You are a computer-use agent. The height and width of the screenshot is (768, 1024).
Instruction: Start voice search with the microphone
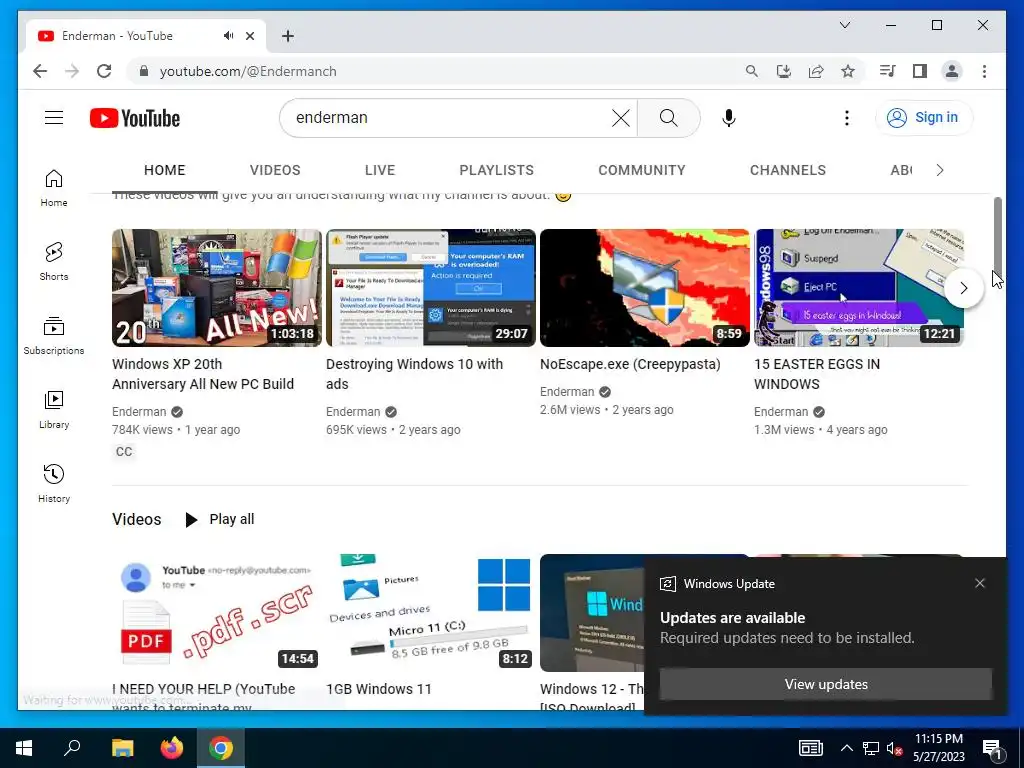pos(729,118)
